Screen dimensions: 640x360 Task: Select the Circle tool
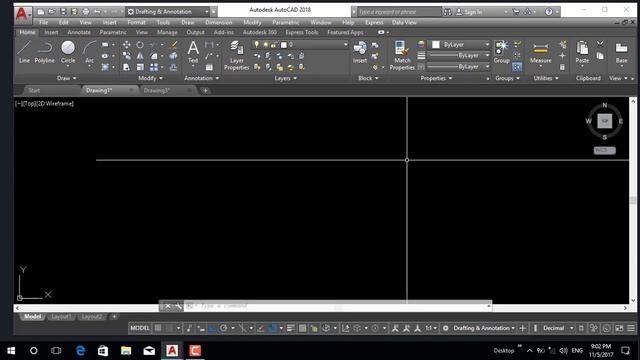pos(68,52)
